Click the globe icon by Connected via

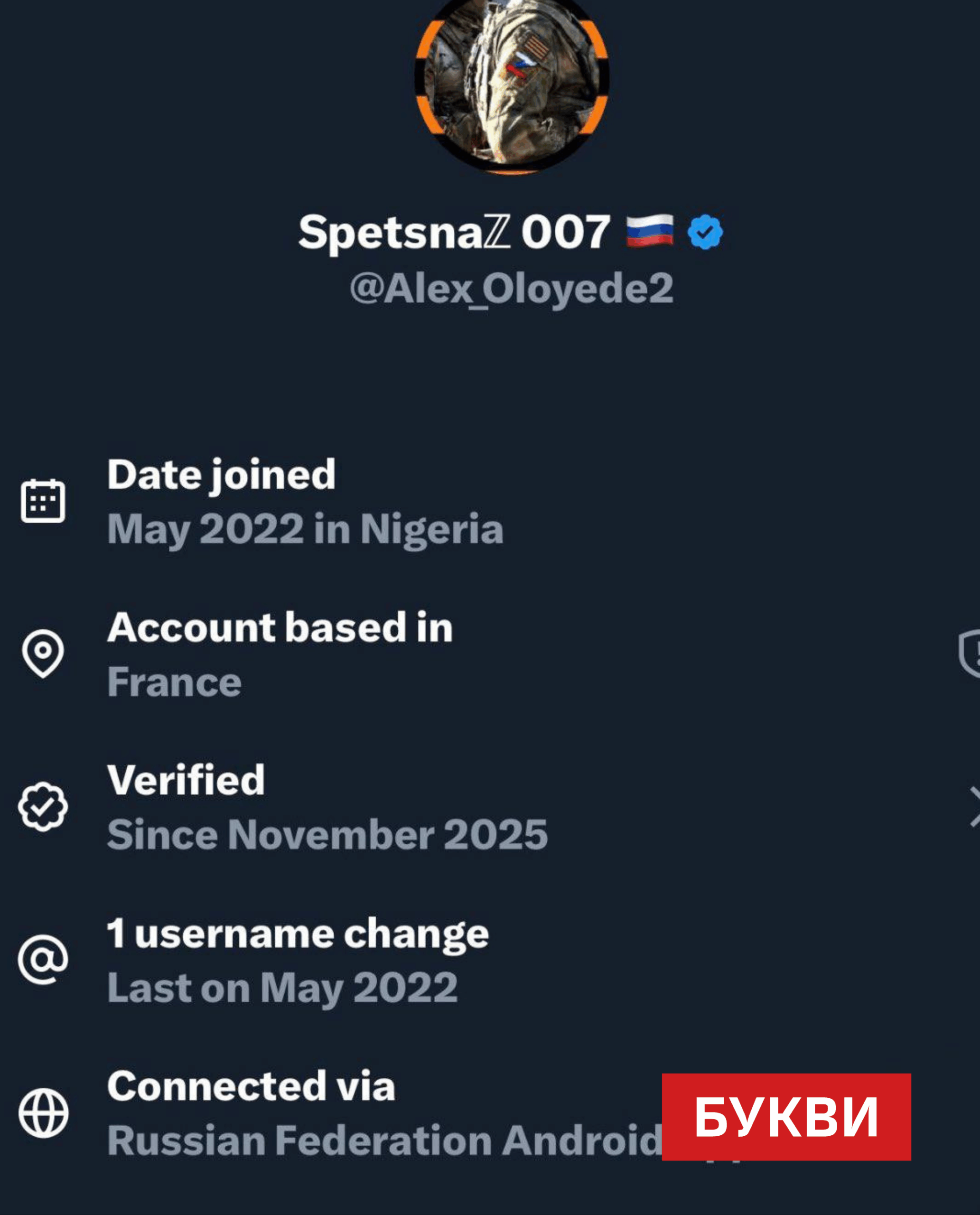point(43,1113)
